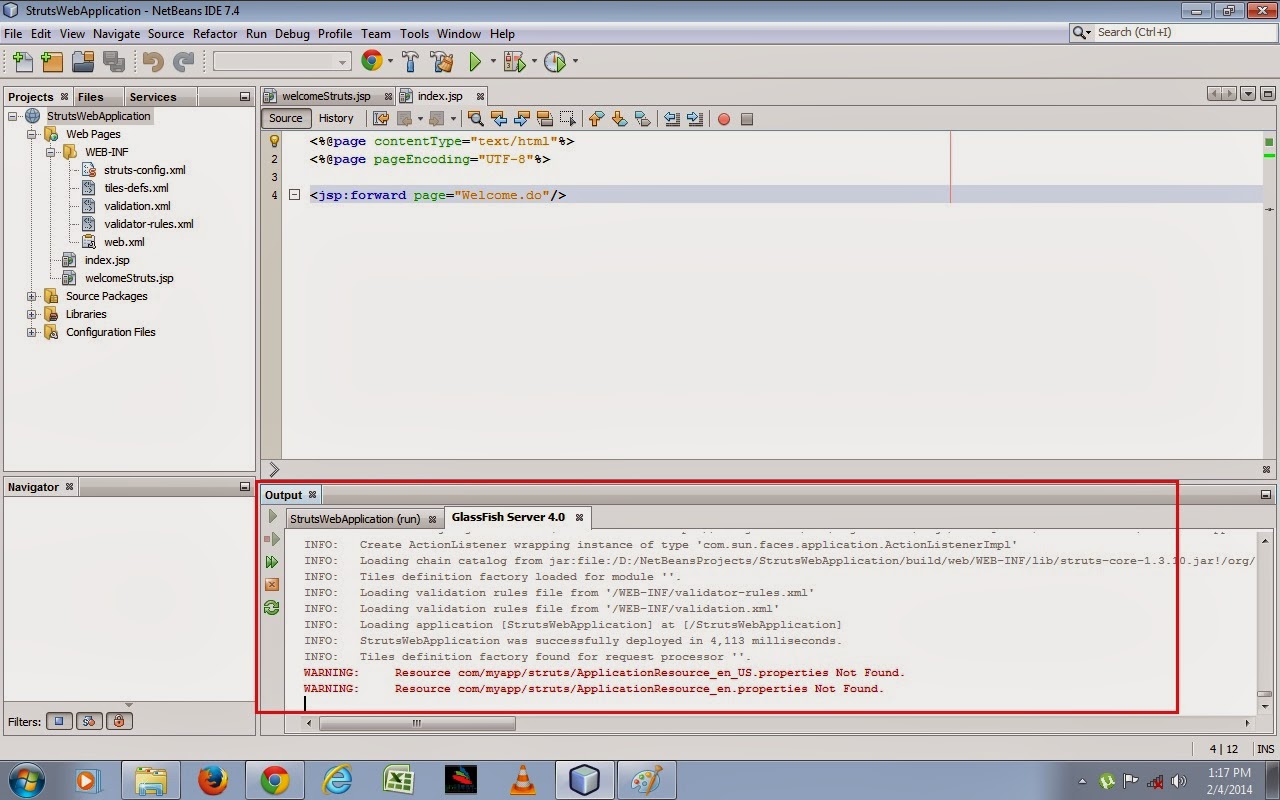Click the orange Stop Server icon in Output
This screenshot has width=1280, height=800.
tap(272, 585)
